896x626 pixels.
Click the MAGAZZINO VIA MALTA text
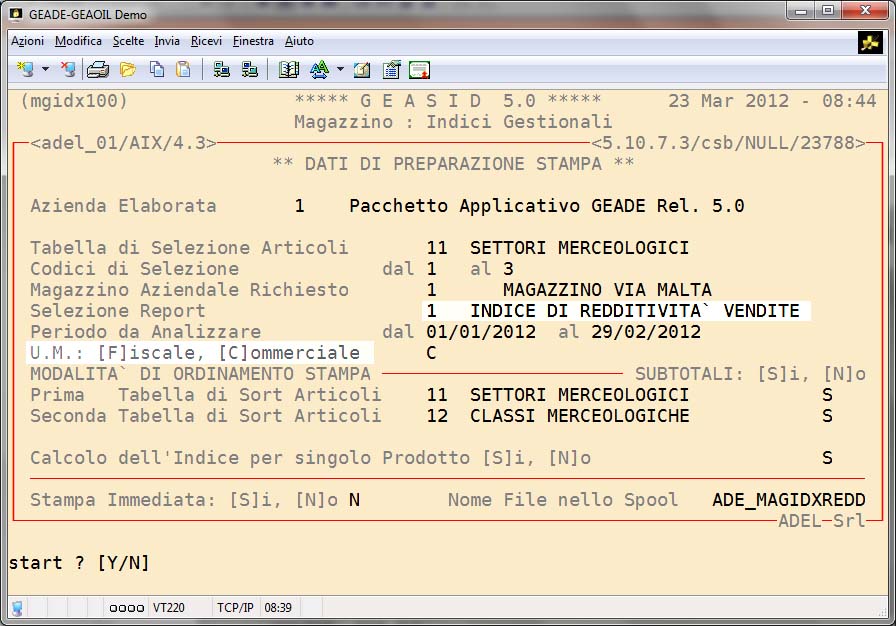click(607, 290)
